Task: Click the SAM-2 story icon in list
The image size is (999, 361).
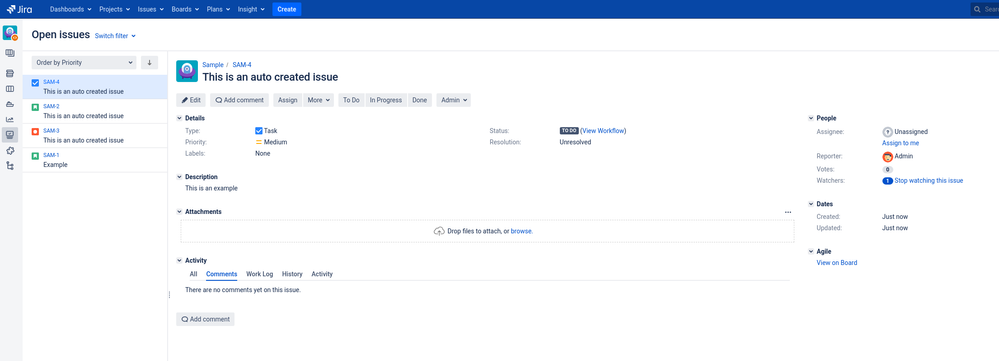Action: (x=36, y=107)
